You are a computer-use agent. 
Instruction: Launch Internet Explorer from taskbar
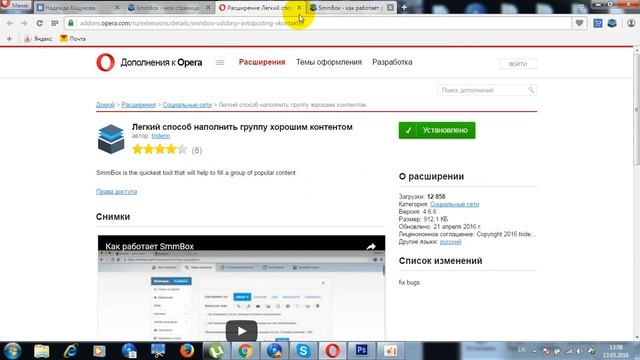tap(71, 351)
